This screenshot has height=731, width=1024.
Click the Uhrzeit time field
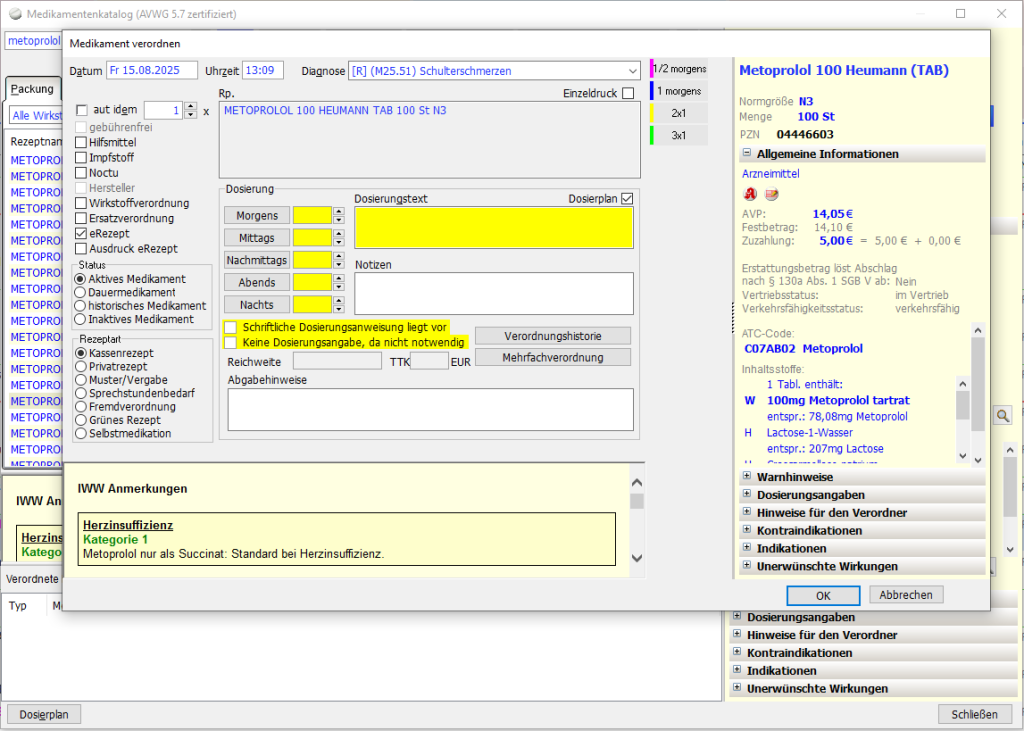pos(263,71)
